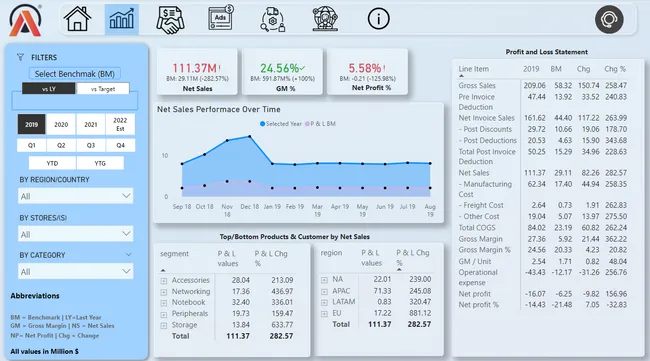Click the Net Sales KPI card
This screenshot has height=361, width=650.
[x=197, y=72]
